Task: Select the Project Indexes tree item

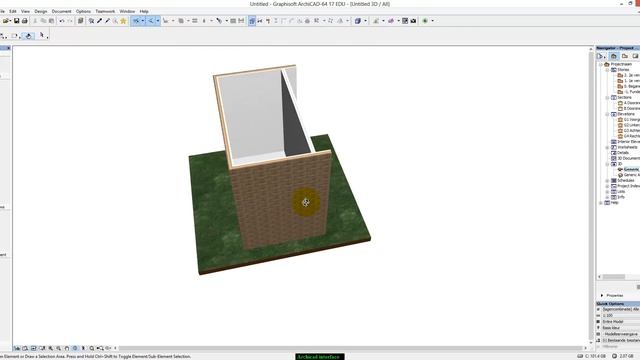Action: pyautogui.click(x=625, y=186)
